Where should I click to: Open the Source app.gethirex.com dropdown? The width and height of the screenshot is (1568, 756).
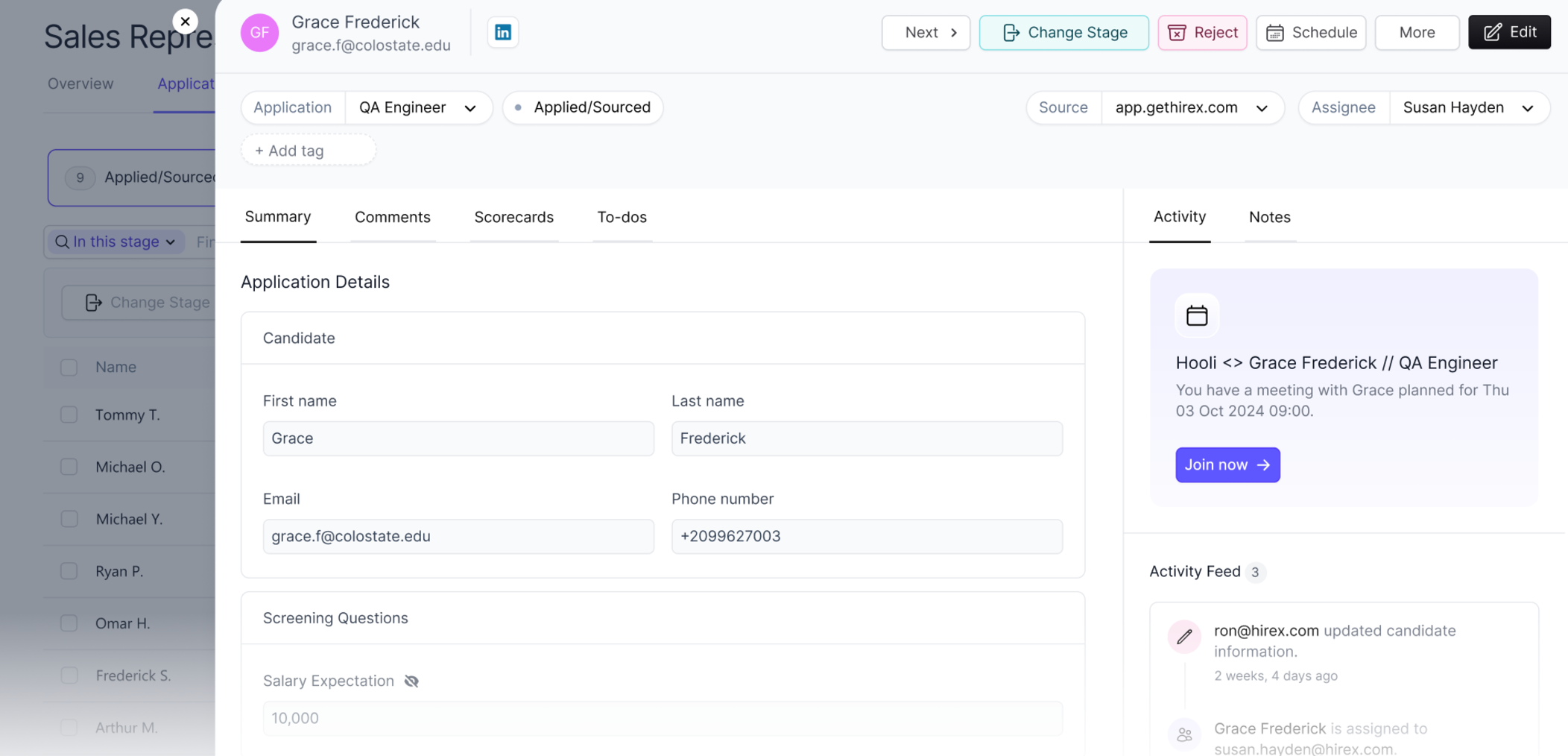coord(1192,107)
